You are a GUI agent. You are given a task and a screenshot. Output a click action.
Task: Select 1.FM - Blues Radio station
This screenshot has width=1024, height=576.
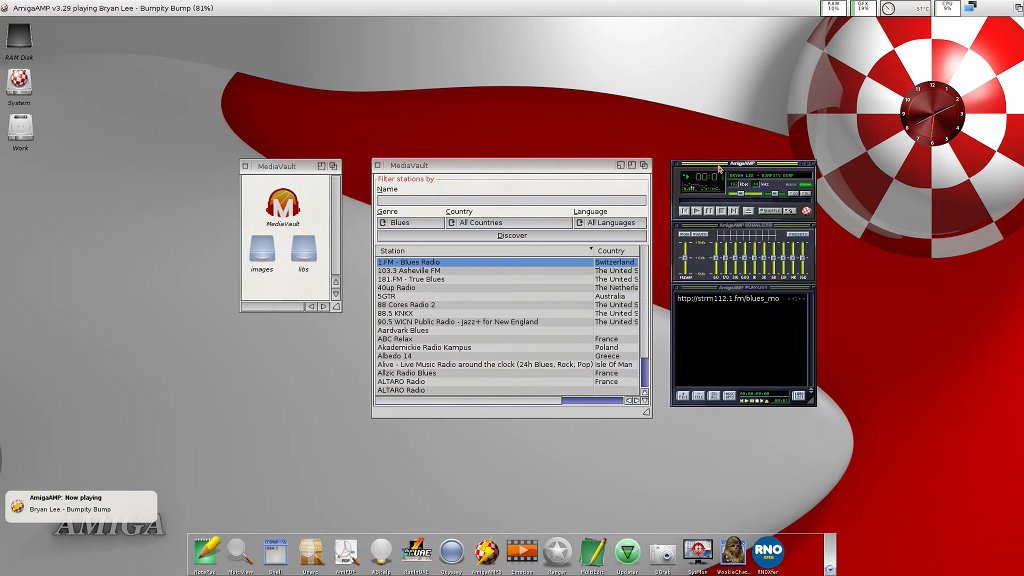pos(507,262)
